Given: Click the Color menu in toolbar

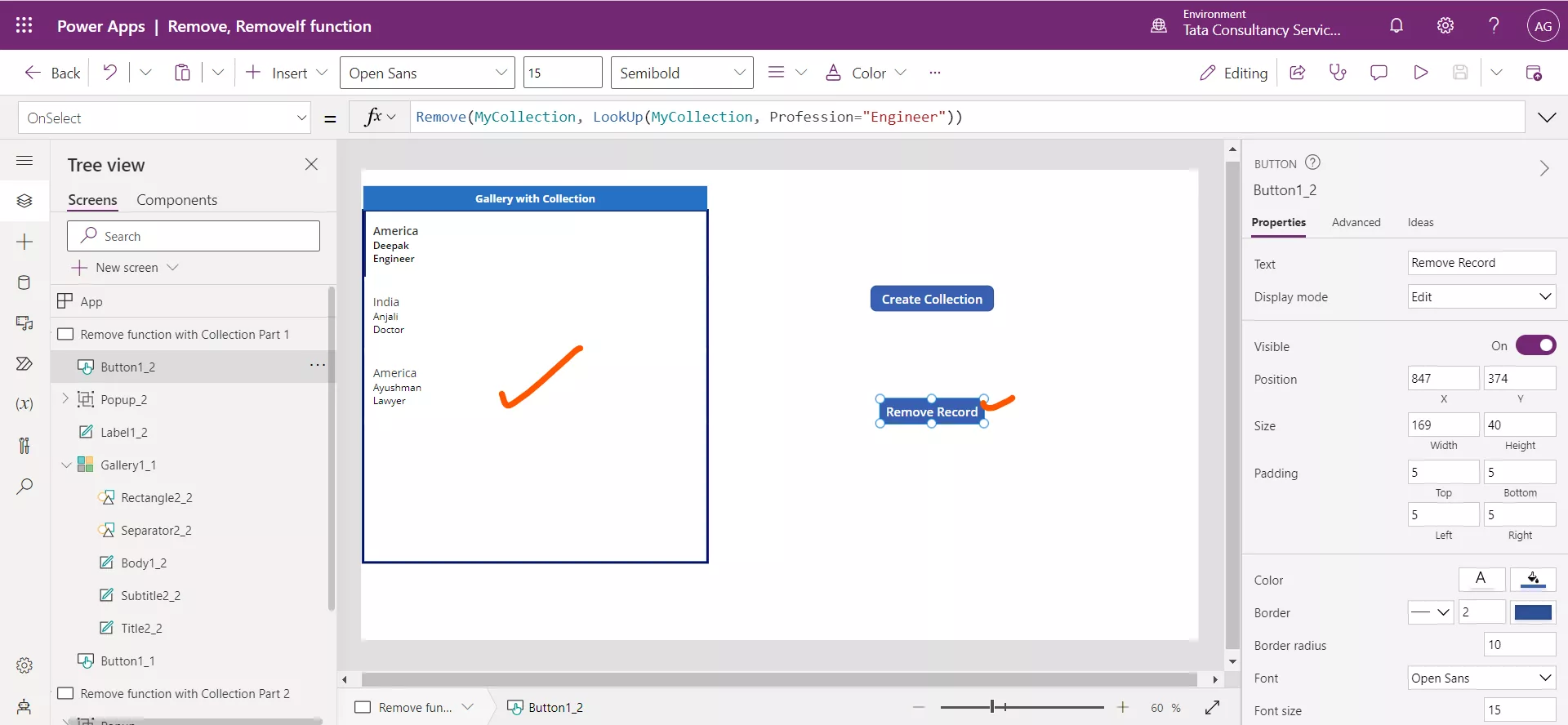Looking at the screenshot, I should 866,73.
